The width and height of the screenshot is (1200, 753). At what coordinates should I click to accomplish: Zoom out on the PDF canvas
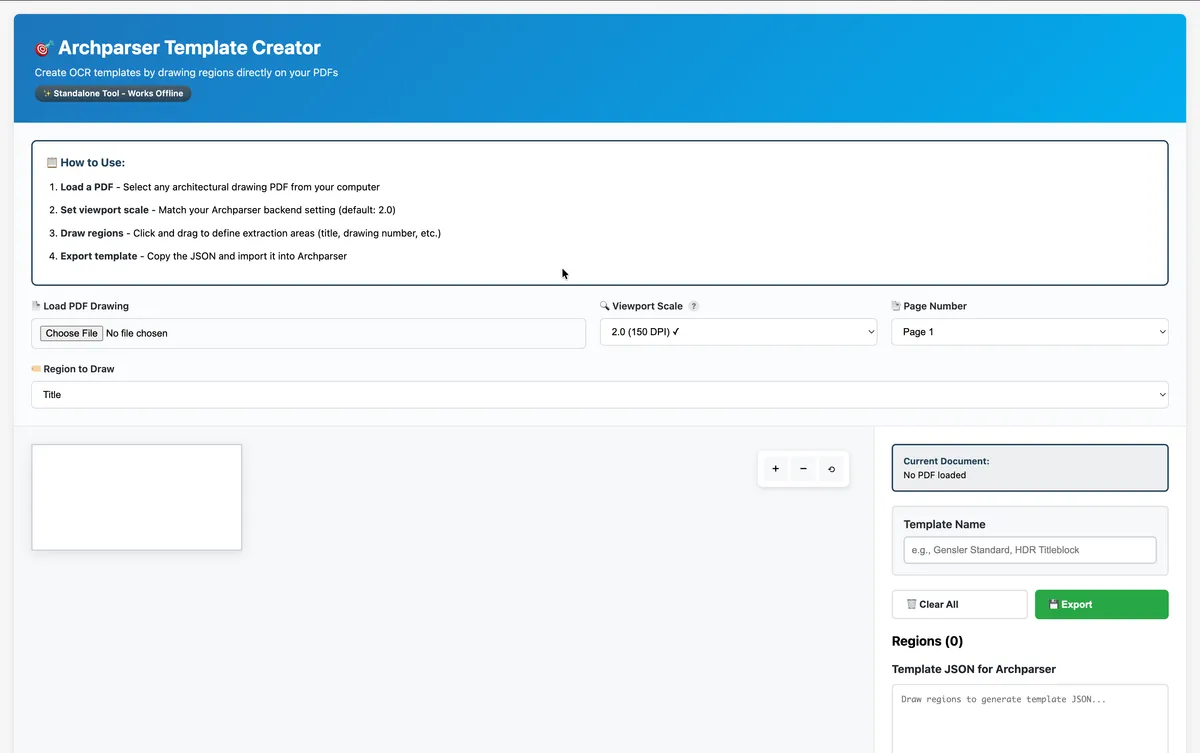[803, 468]
